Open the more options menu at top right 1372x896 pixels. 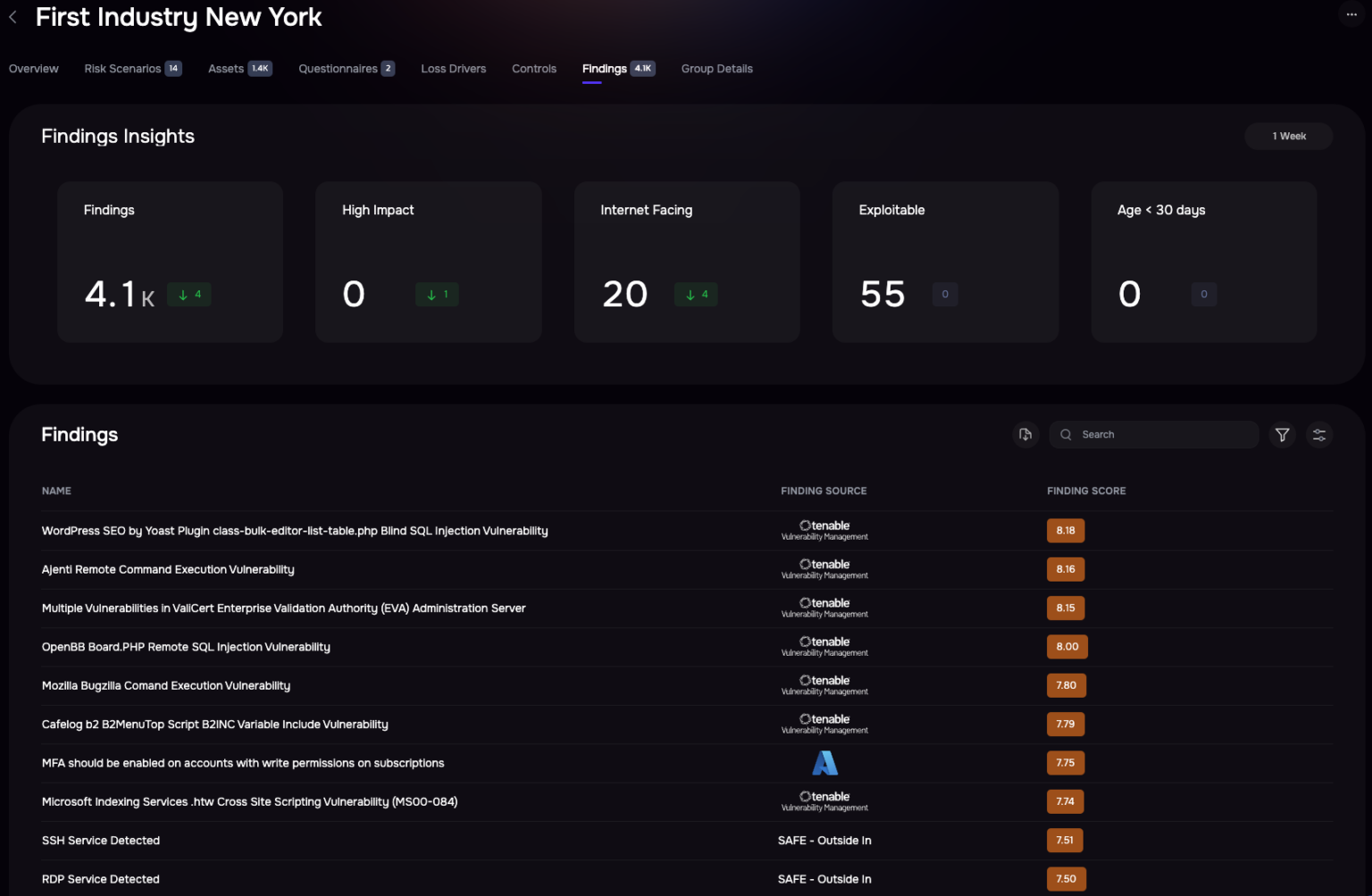coord(1351,14)
